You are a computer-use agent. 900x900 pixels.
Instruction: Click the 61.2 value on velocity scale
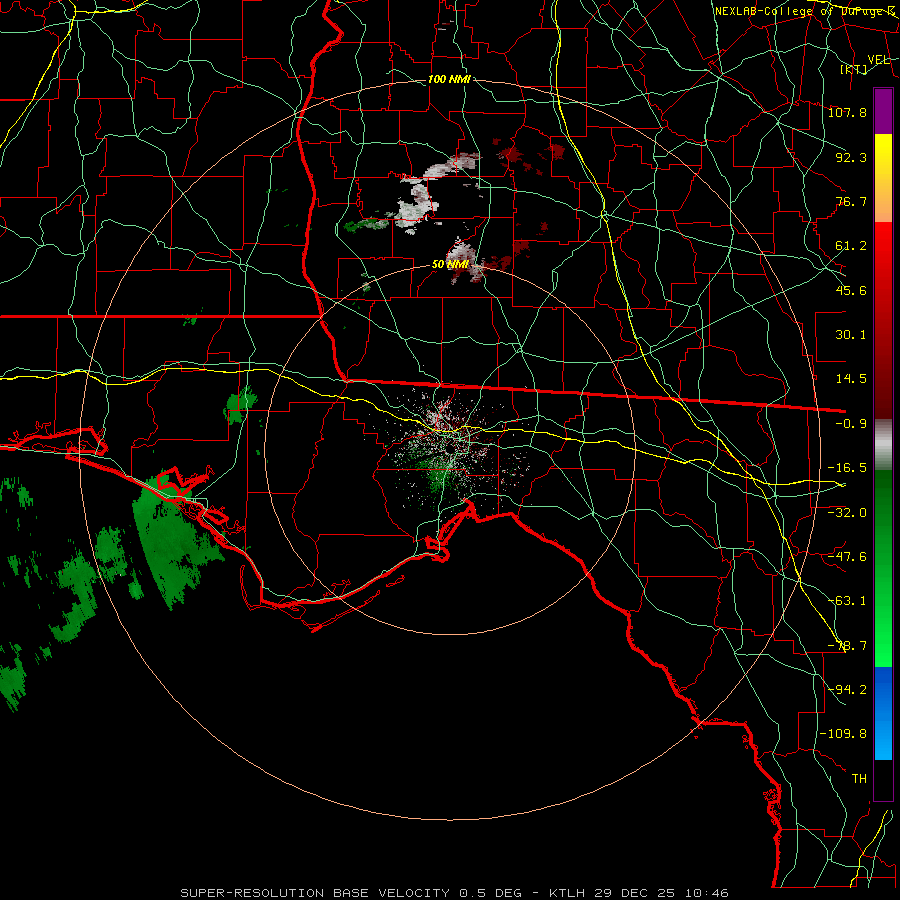pyautogui.click(x=851, y=246)
